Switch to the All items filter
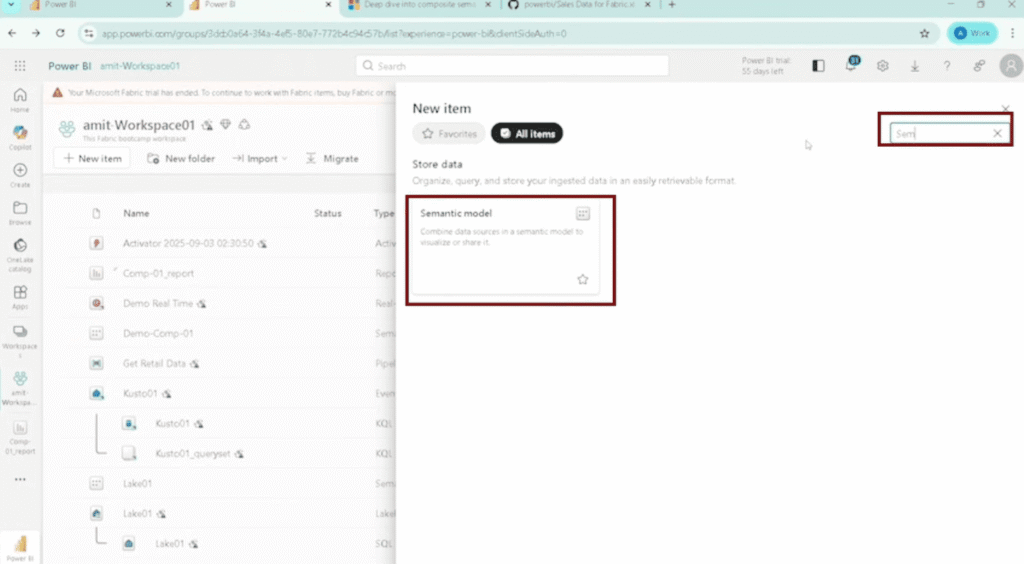Image resolution: width=1024 pixels, height=564 pixels. [527, 134]
